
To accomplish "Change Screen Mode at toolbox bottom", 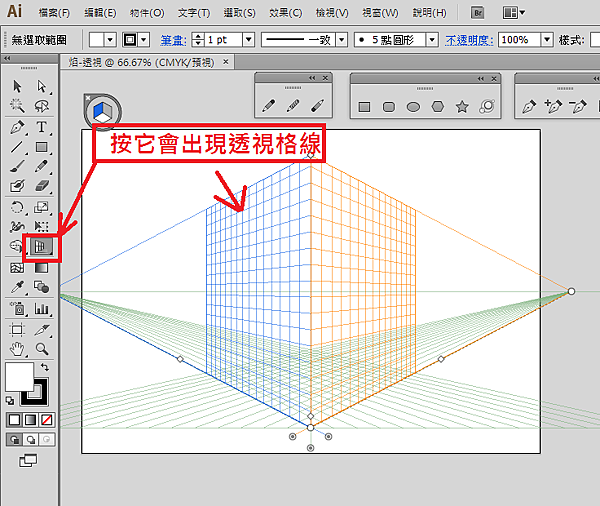I will pyautogui.click(x=28, y=460).
